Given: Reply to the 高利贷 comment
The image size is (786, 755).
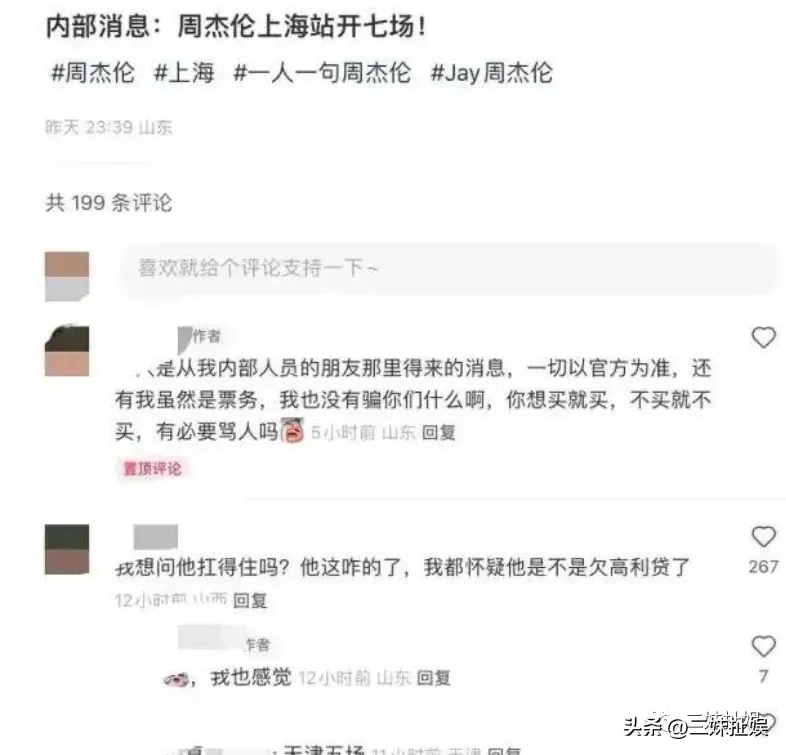Looking at the screenshot, I should point(250,600).
